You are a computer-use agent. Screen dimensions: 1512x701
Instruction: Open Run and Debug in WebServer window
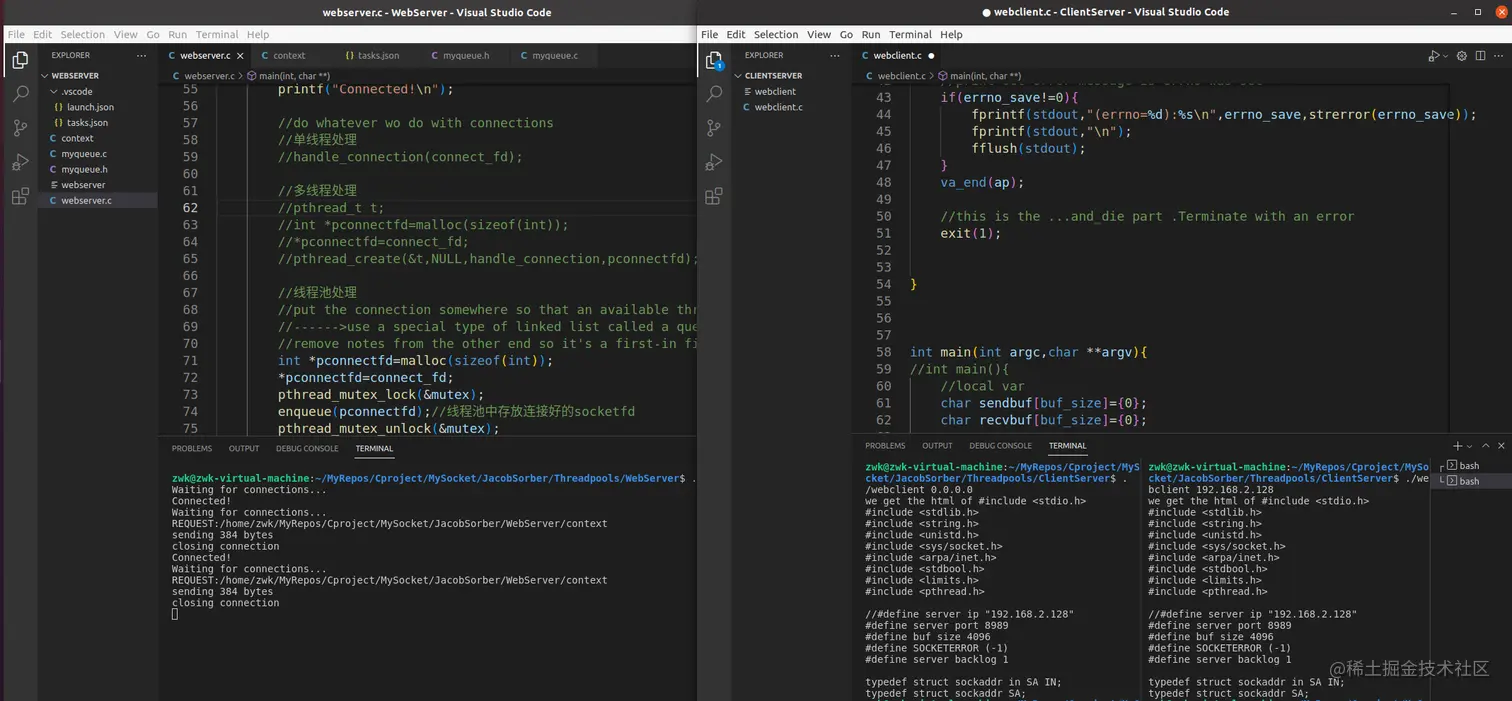click(20, 162)
